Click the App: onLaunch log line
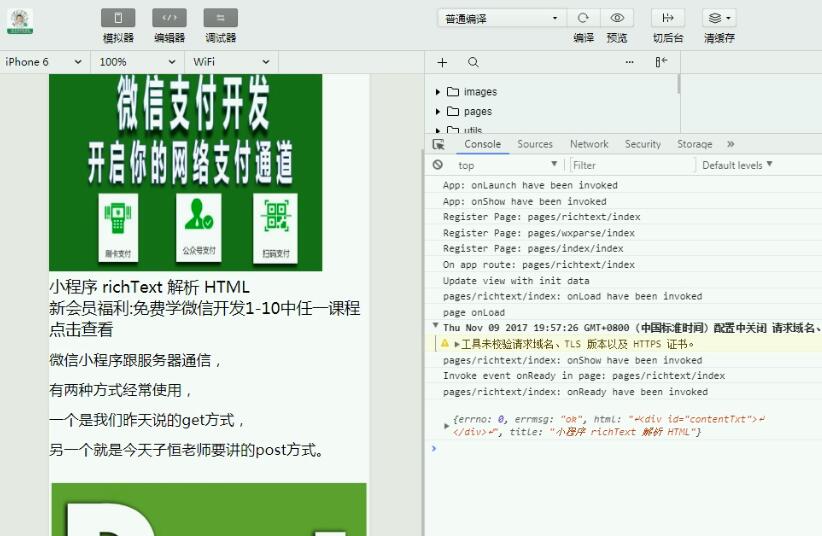 (x=530, y=185)
